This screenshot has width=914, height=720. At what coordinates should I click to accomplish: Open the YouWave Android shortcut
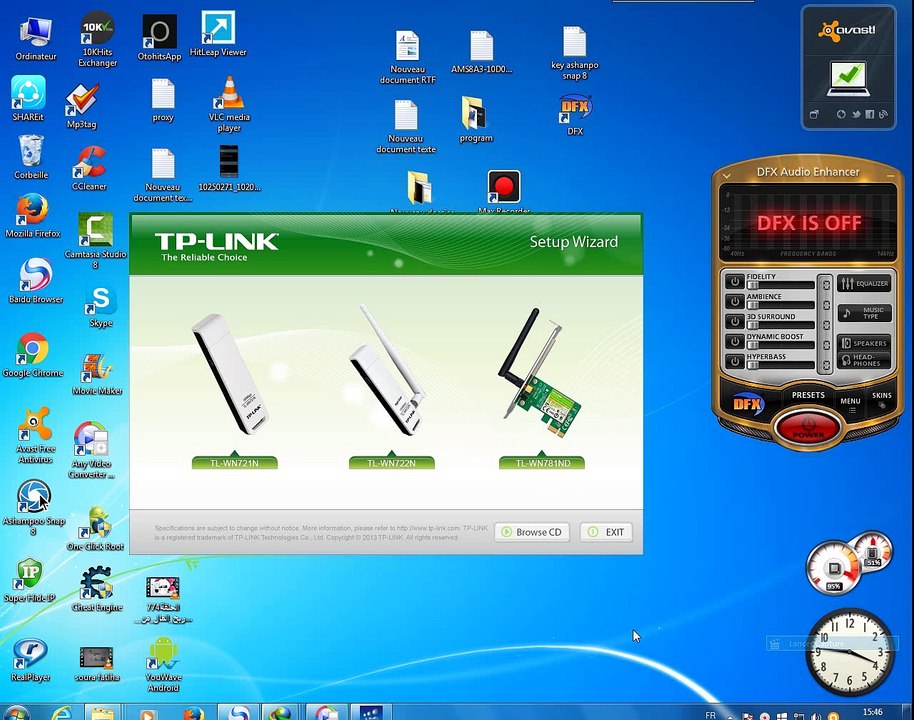[x=163, y=665]
